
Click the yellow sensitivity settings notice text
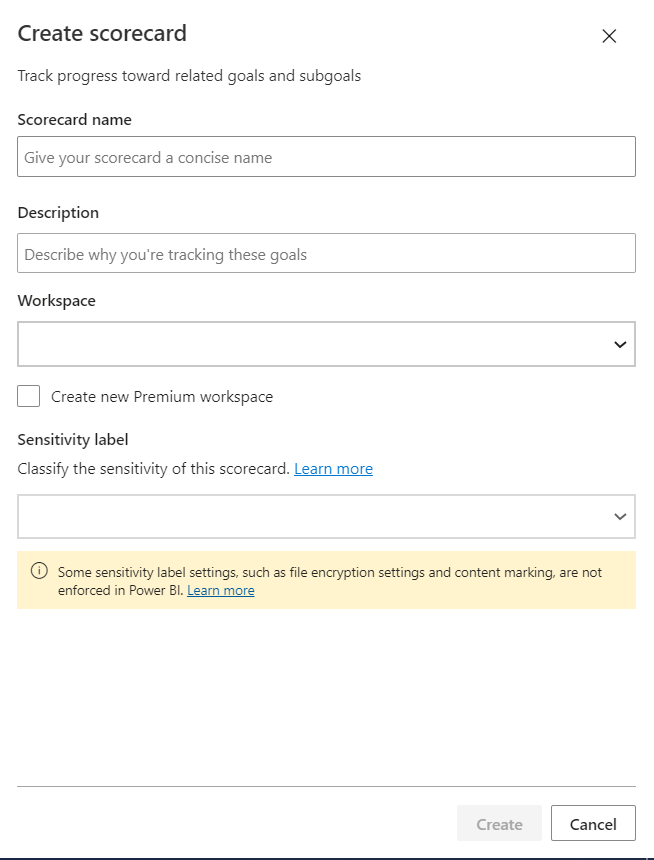click(330, 581)
